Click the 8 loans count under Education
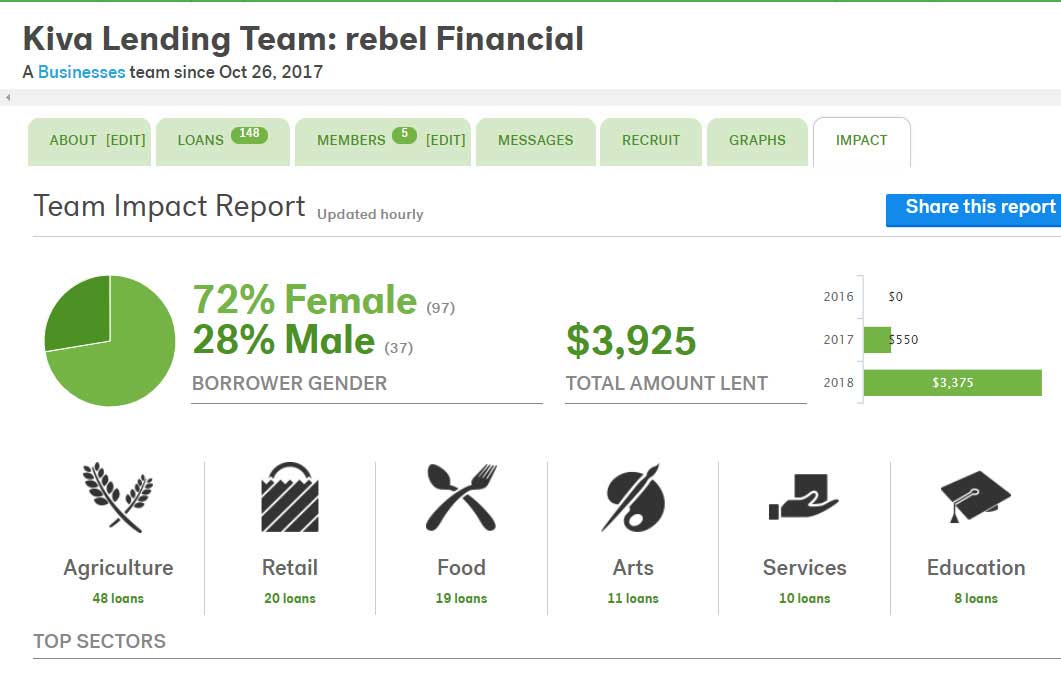This screenshot has width=1061, height=682. [976, 598]
